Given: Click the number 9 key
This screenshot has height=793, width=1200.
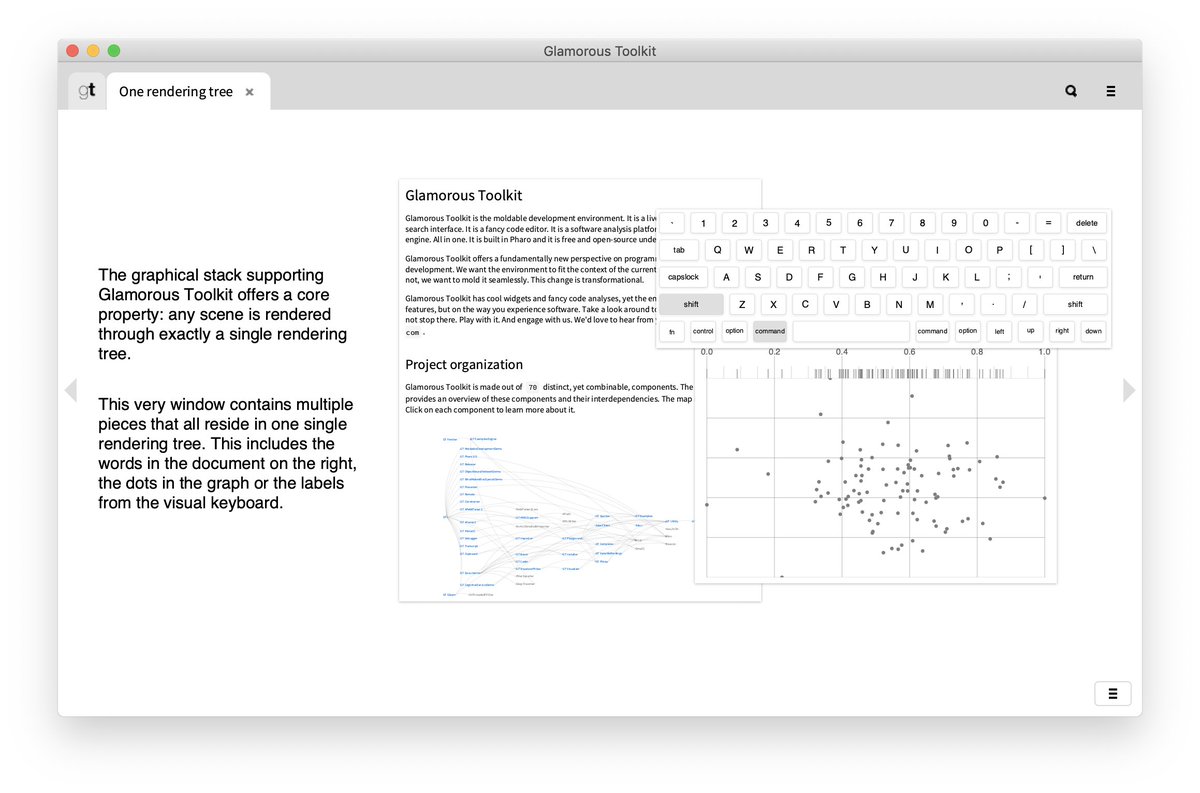Looking at the screenshot, I should [x=954, y=223].
